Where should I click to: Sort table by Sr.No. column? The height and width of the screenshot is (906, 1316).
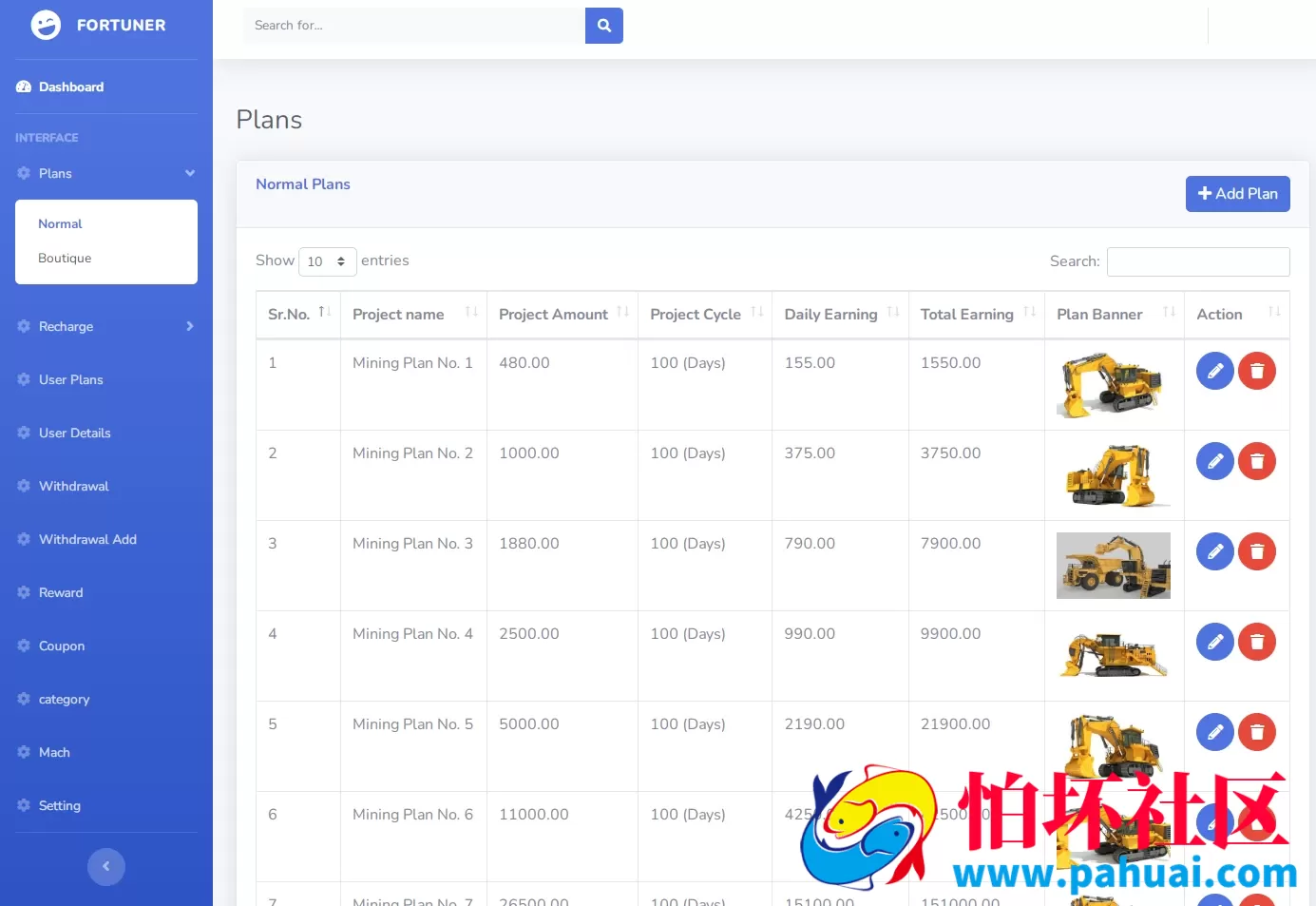tap(298, 315)
